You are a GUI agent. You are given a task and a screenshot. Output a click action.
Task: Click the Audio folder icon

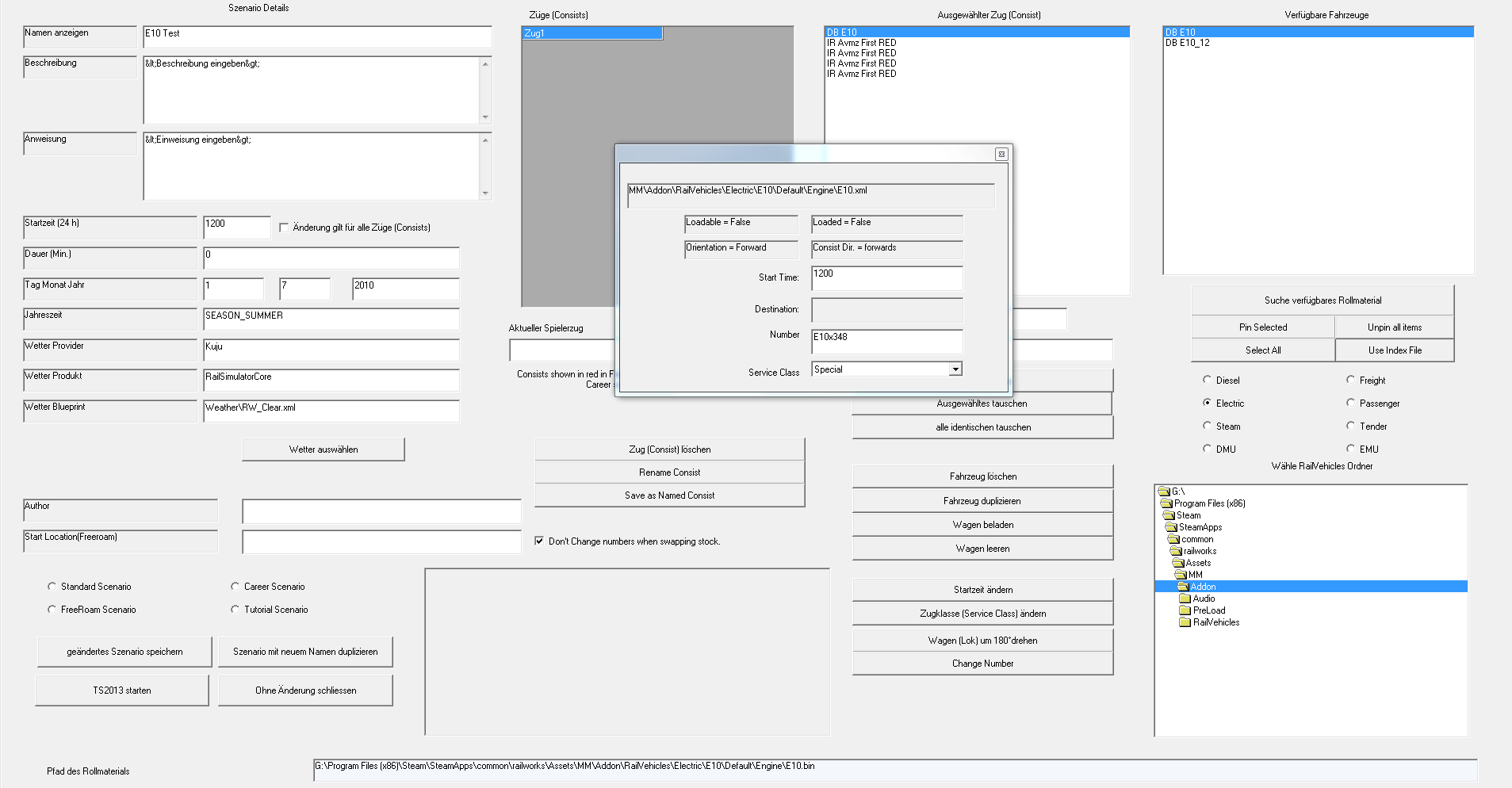(1185, 599)
